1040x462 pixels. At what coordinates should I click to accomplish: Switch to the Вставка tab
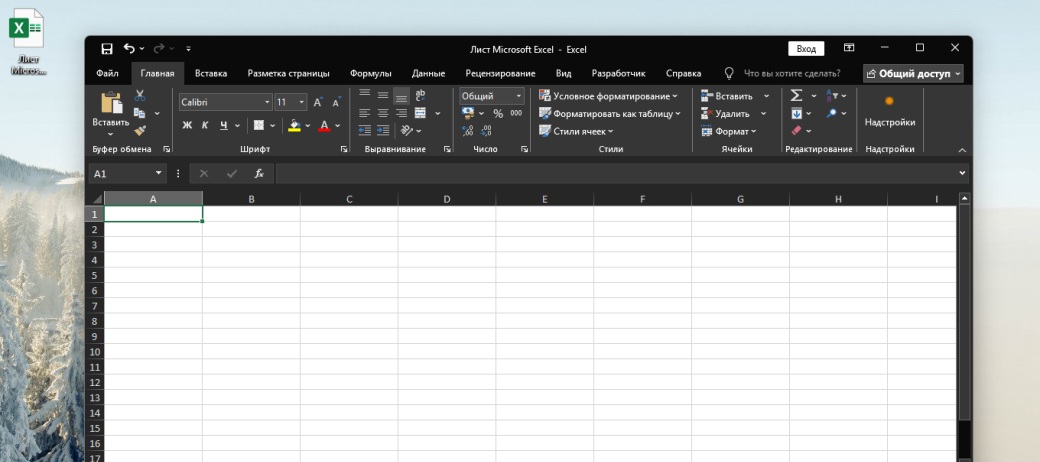pyautogui.click(x=210, y=73)
